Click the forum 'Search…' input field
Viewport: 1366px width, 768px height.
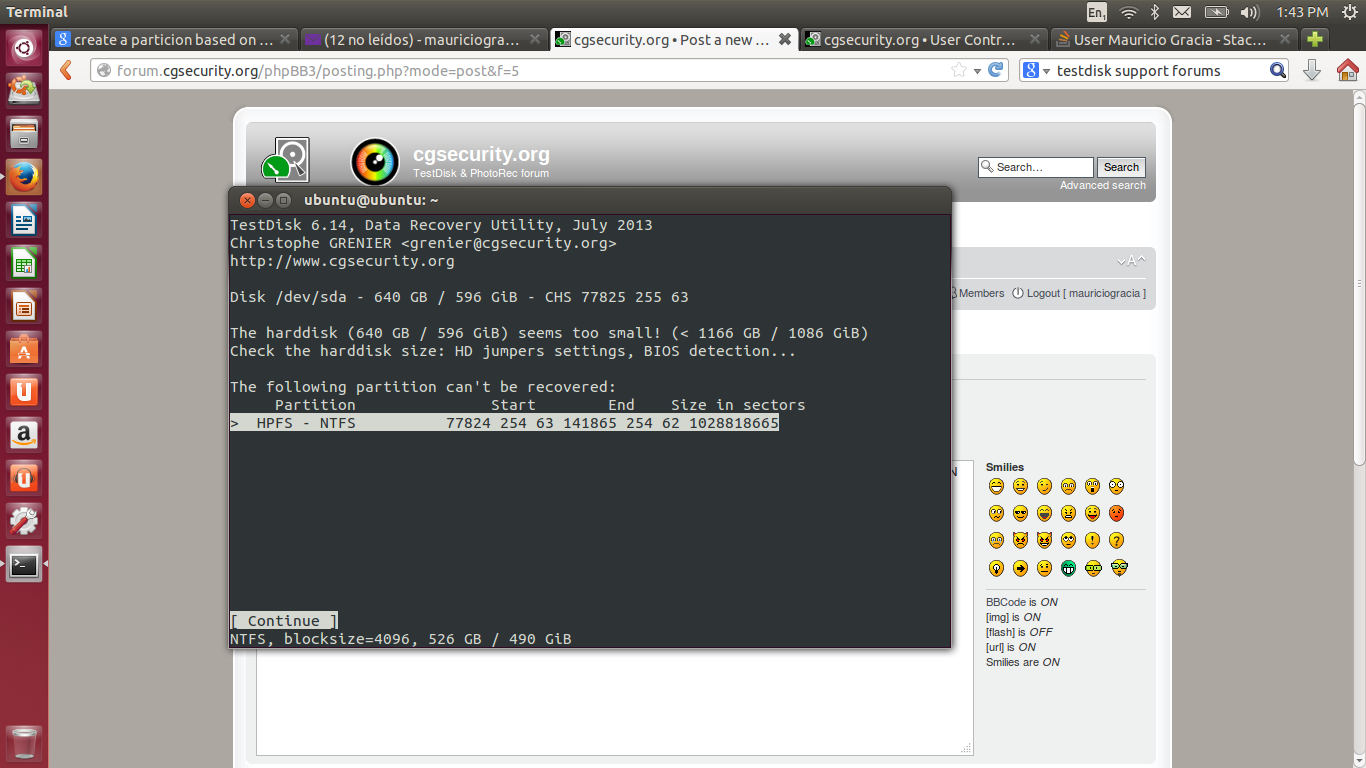(x=1036, y=167)
